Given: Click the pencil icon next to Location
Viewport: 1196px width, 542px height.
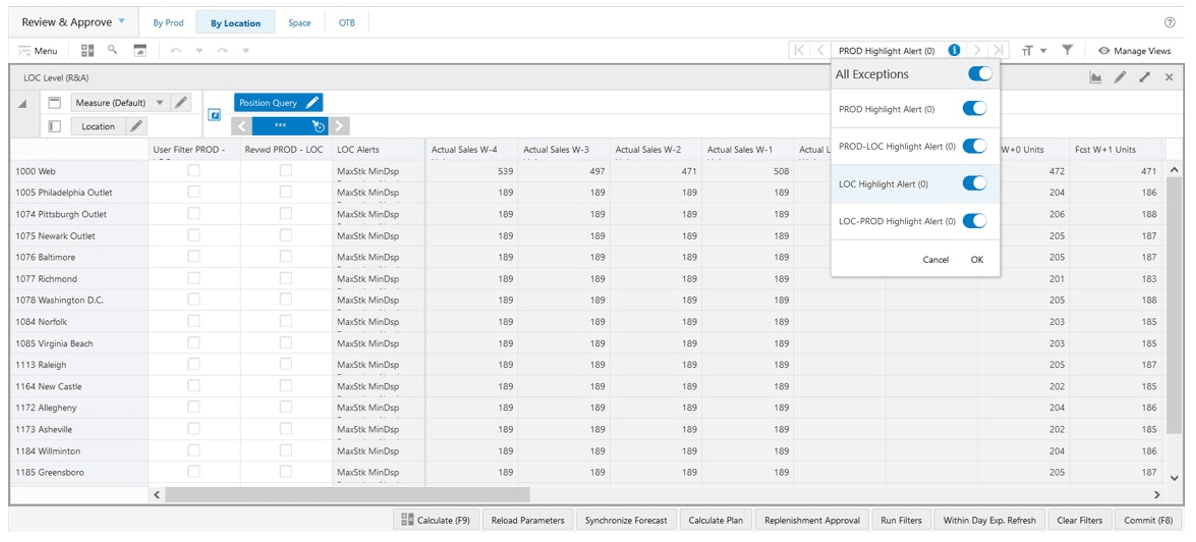Looking at the screenshot, I should (x=135, y=127).
